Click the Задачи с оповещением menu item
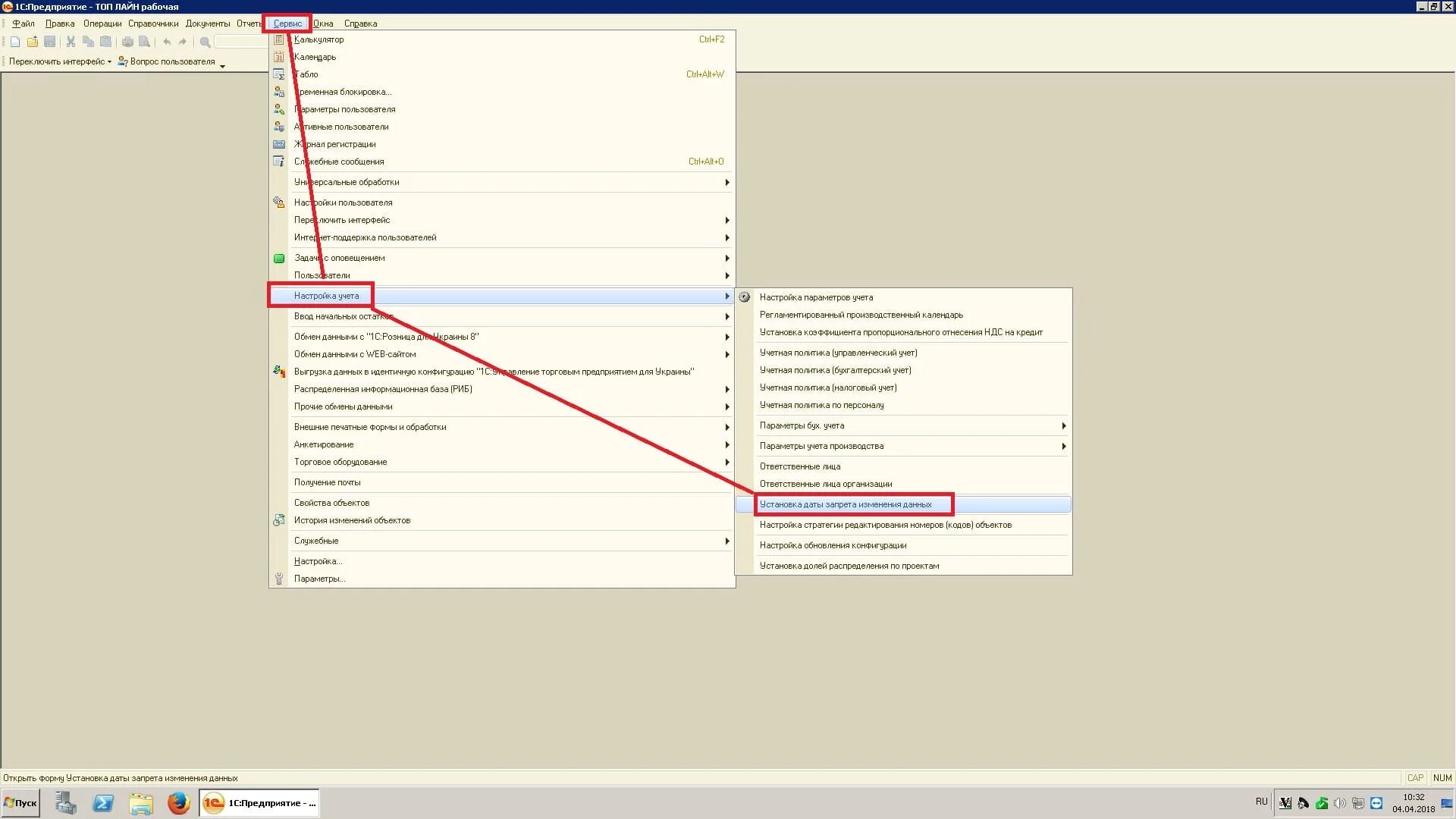This screenshot has height=819, width=1456. (339, 258)
